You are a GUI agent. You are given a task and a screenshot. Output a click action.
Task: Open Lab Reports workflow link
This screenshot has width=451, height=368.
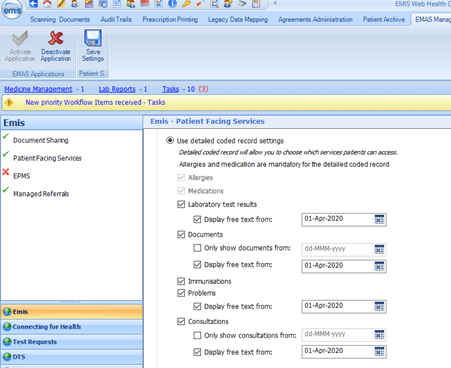[x=117, y=89]
